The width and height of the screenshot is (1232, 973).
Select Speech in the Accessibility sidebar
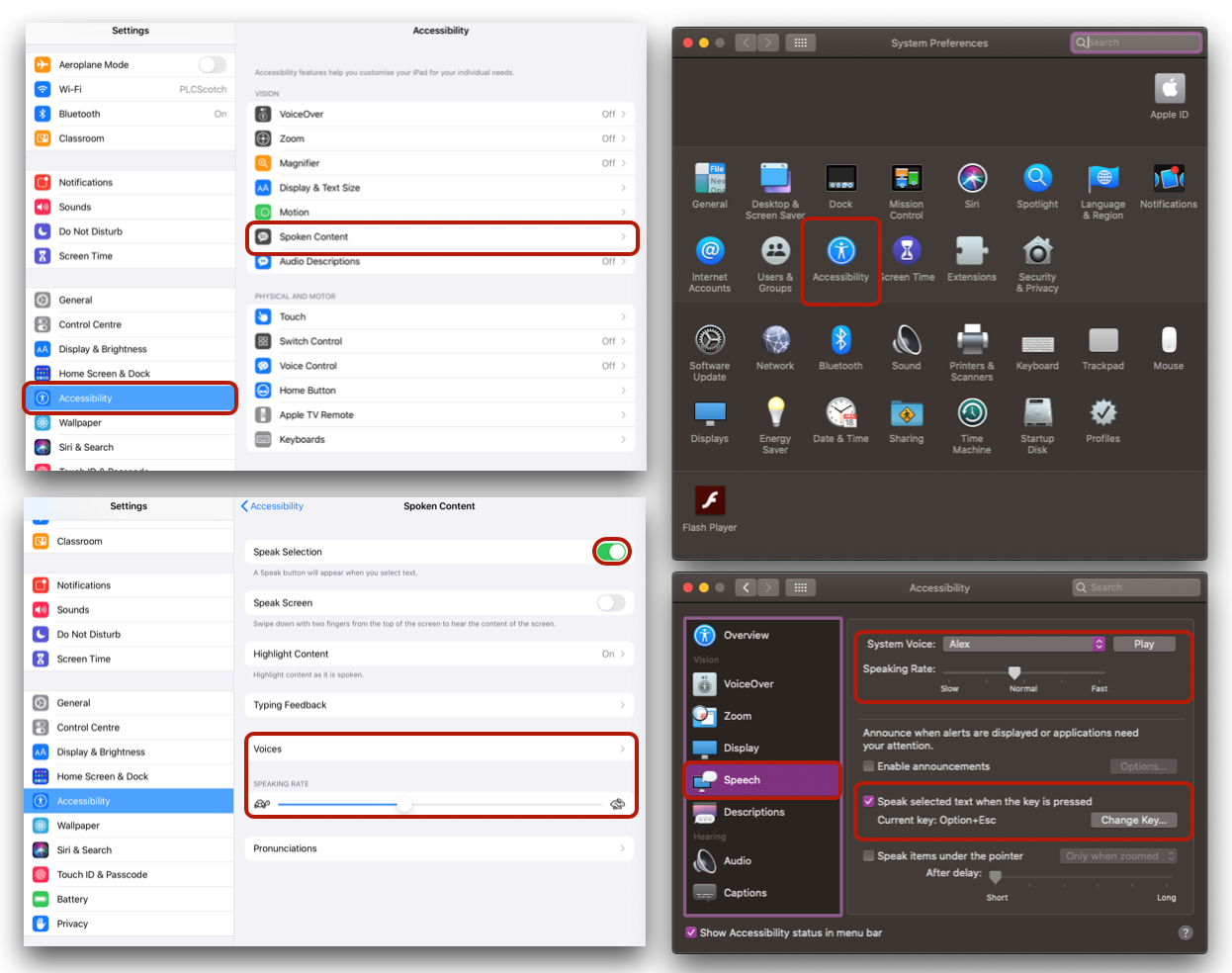pos(761,780)
